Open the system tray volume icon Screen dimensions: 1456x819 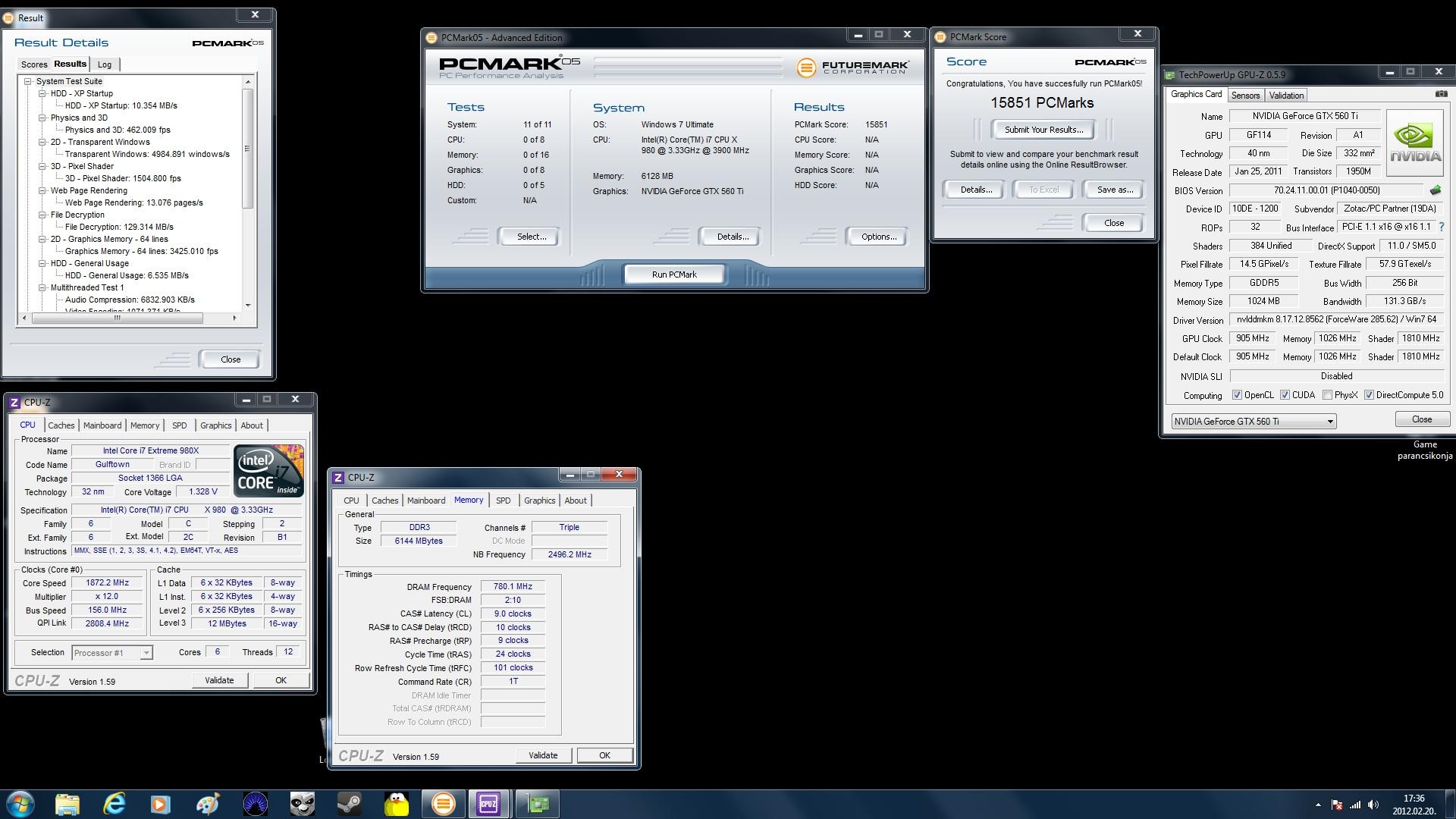tap(1373, 805)
